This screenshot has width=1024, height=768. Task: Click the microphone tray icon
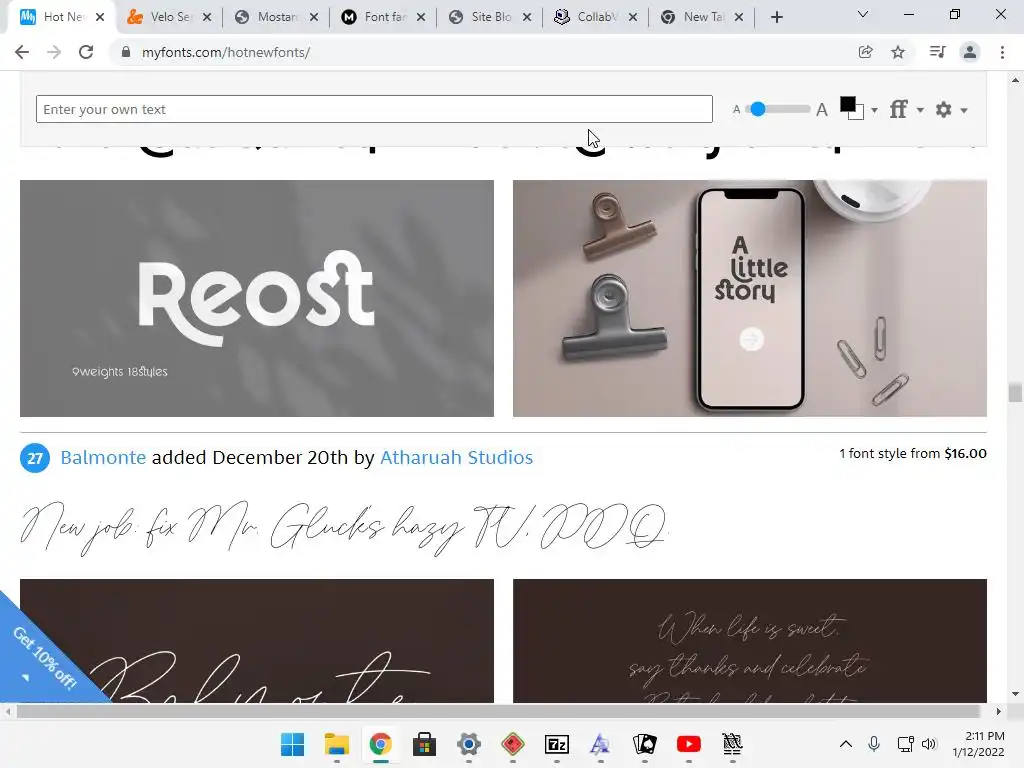click(874, 744)
